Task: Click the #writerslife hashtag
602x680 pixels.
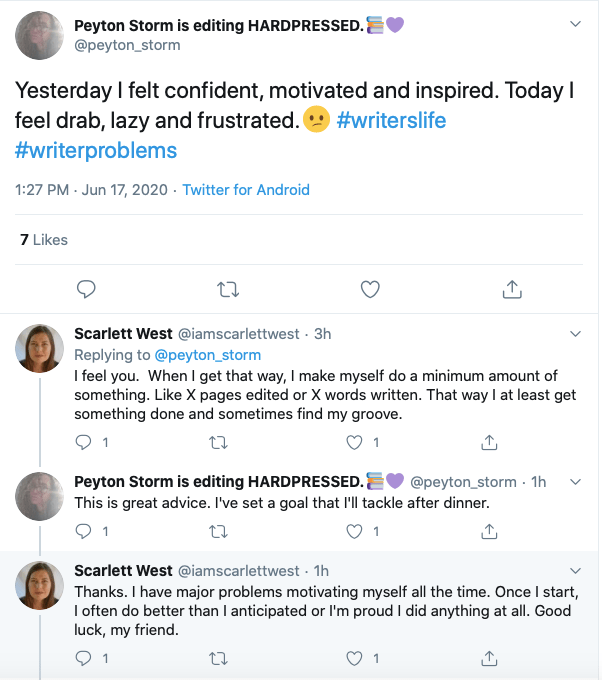Action: coord(391,121)
